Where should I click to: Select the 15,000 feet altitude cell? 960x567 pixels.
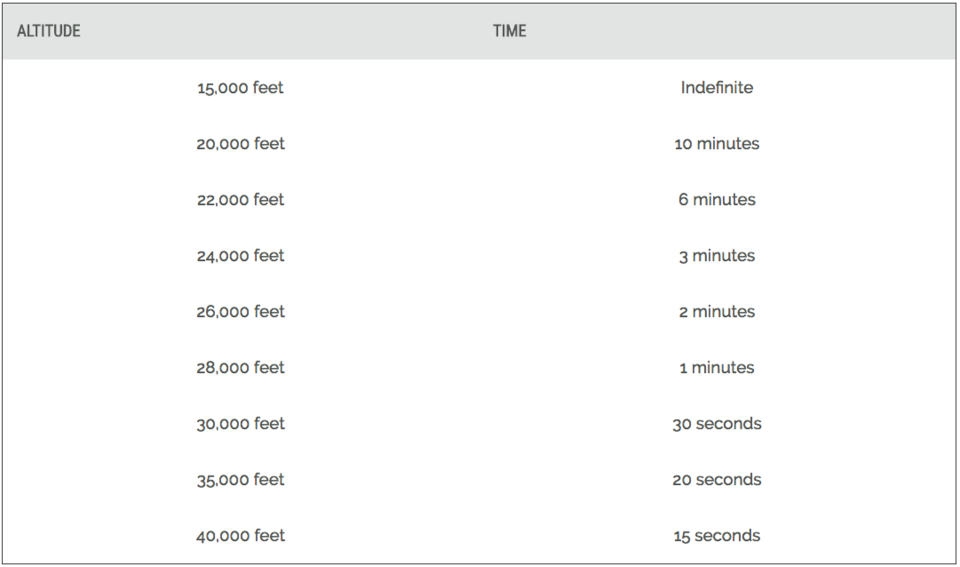(240, 88)
